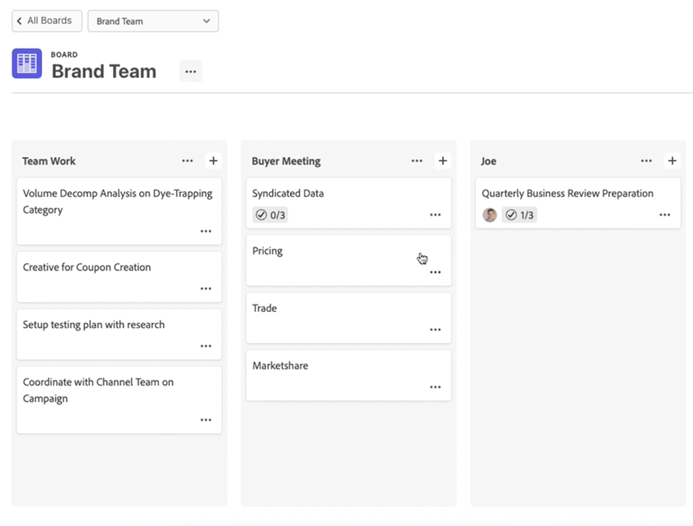Add a card to Joe column
Image resolution: width=693 pixels, height=526 pixels.
point(672,161)
